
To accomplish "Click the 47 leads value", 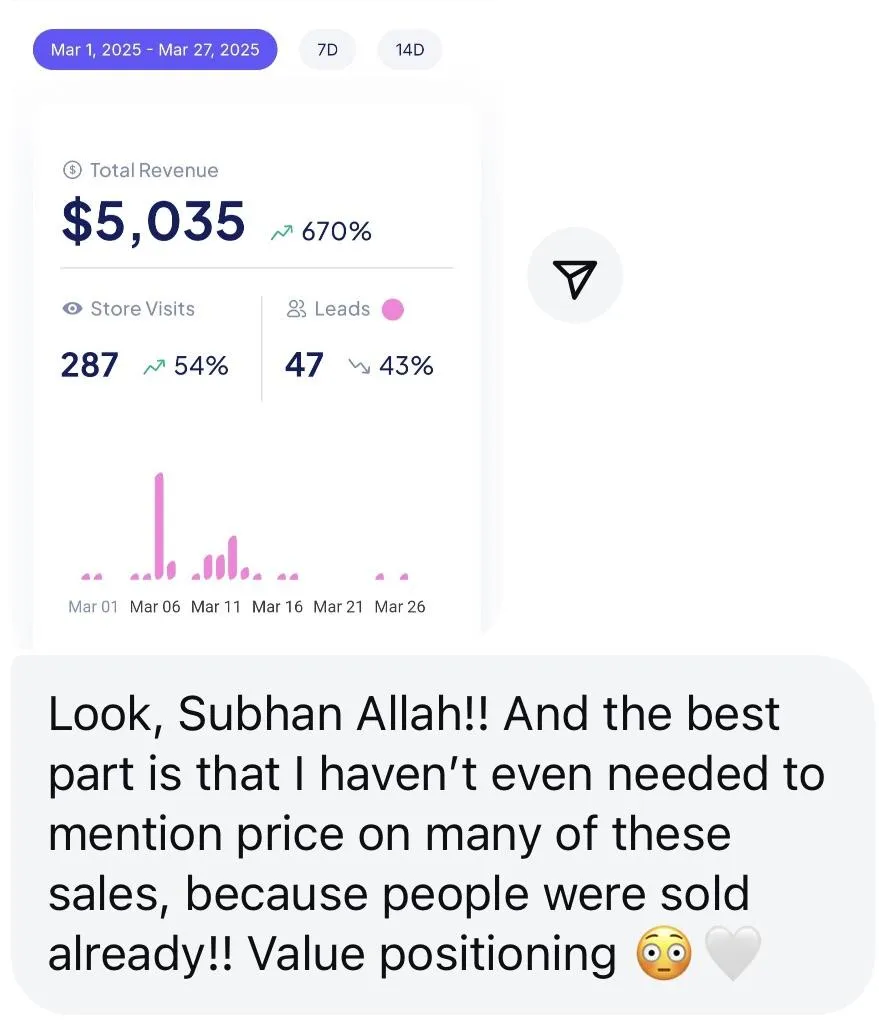I will [304, 365].
